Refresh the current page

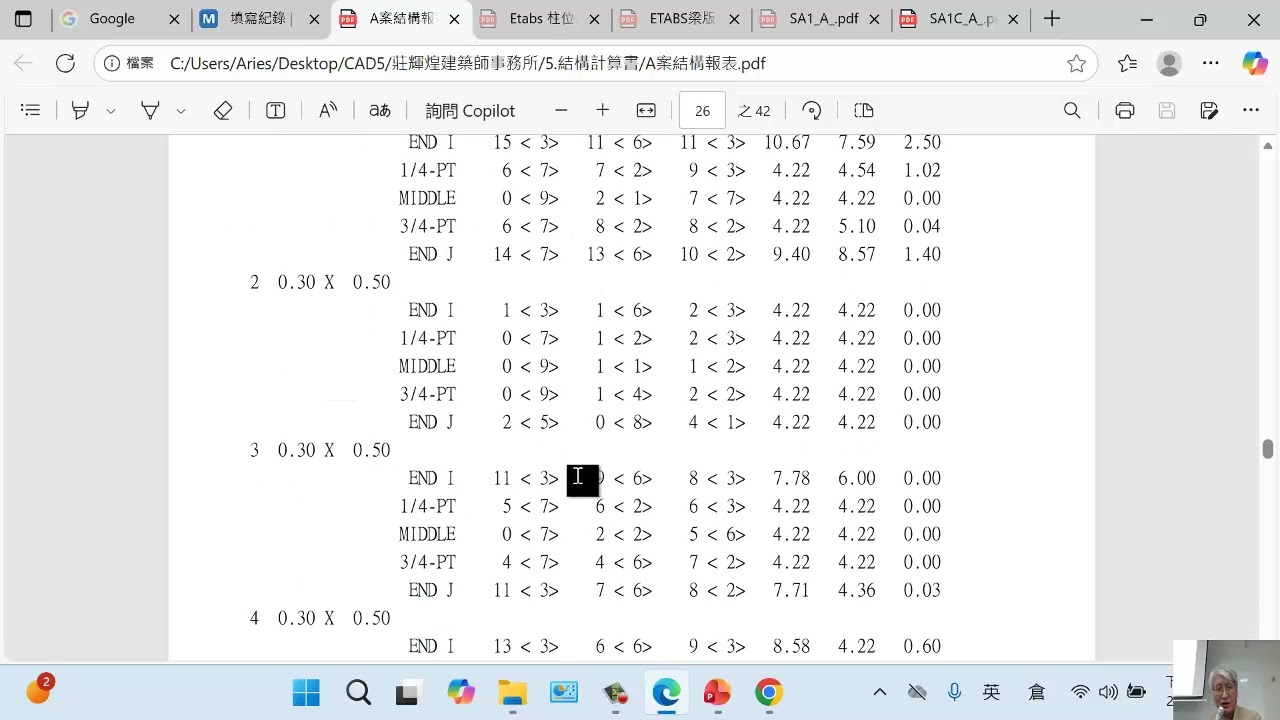point(65,64)
